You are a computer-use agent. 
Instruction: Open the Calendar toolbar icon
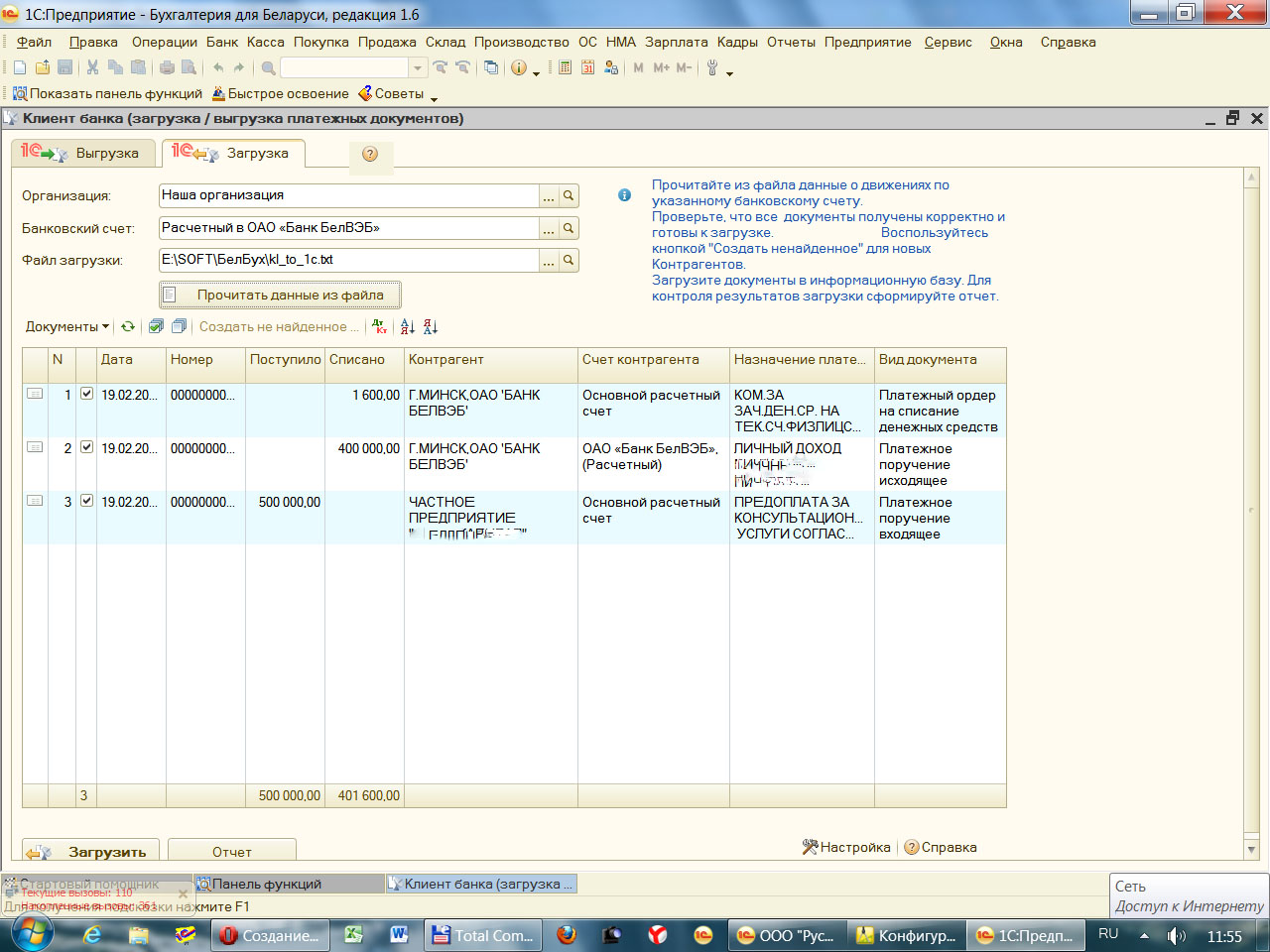pos(588,67)
